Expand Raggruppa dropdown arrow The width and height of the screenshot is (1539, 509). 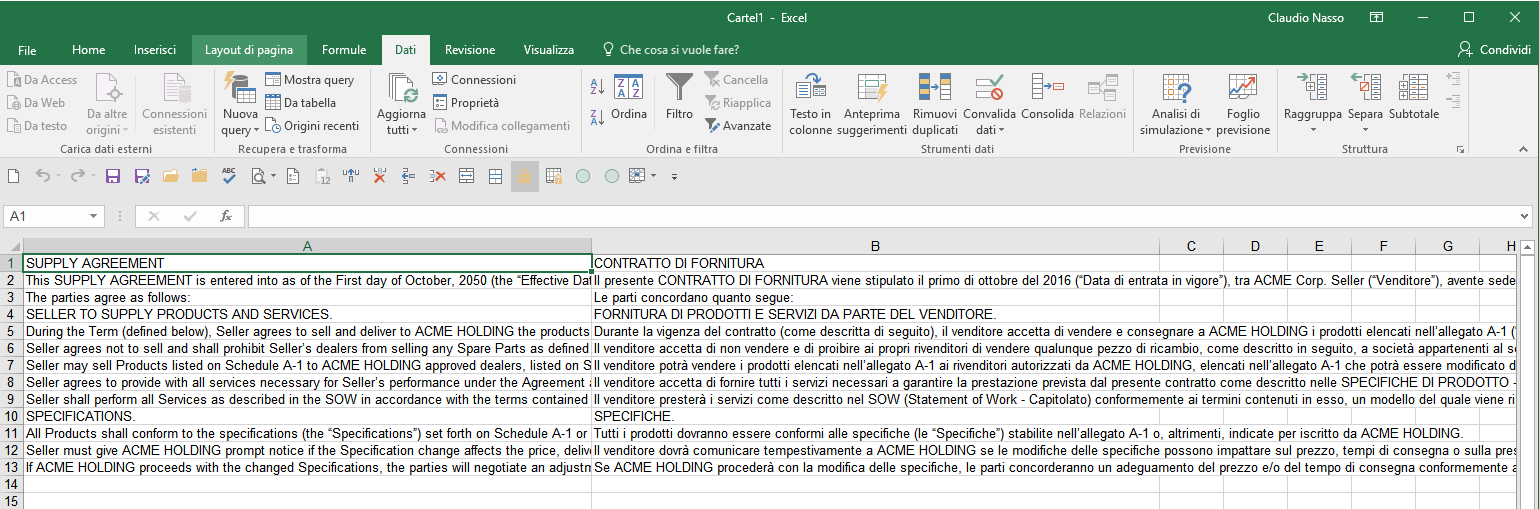1313,130
